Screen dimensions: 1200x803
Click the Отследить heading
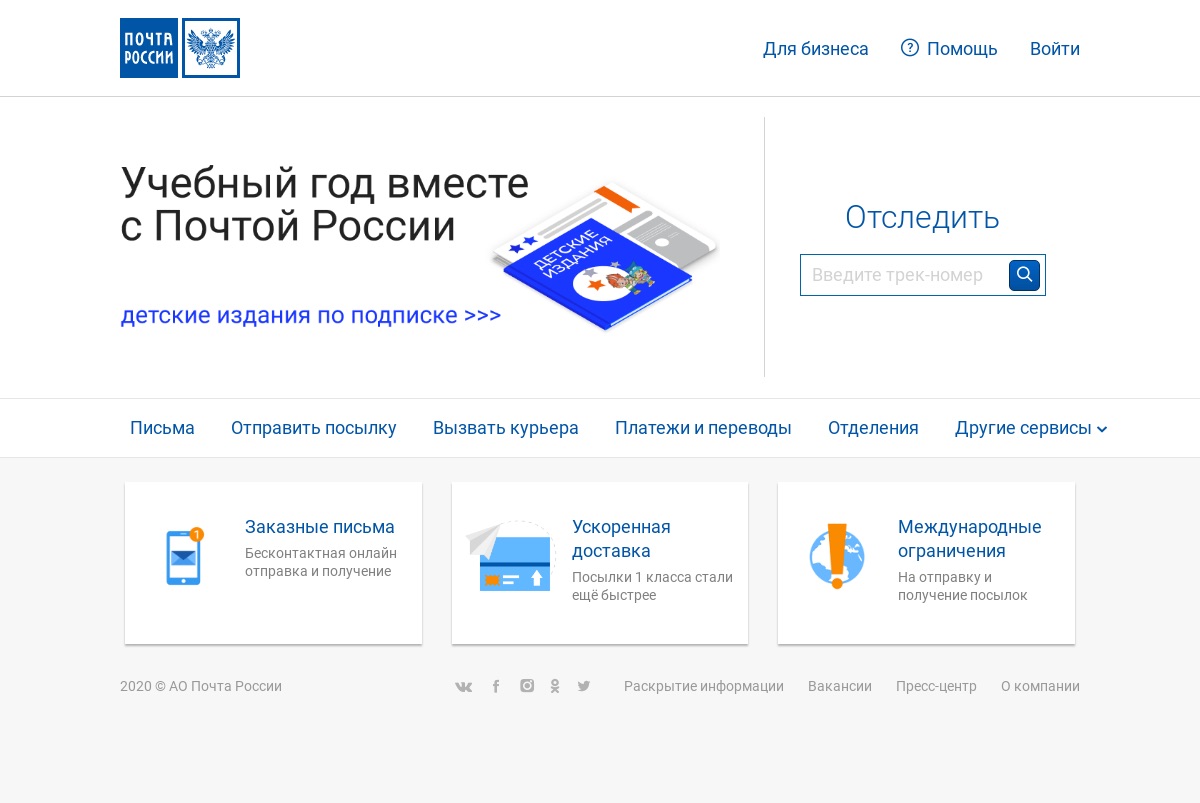[922, 217]
